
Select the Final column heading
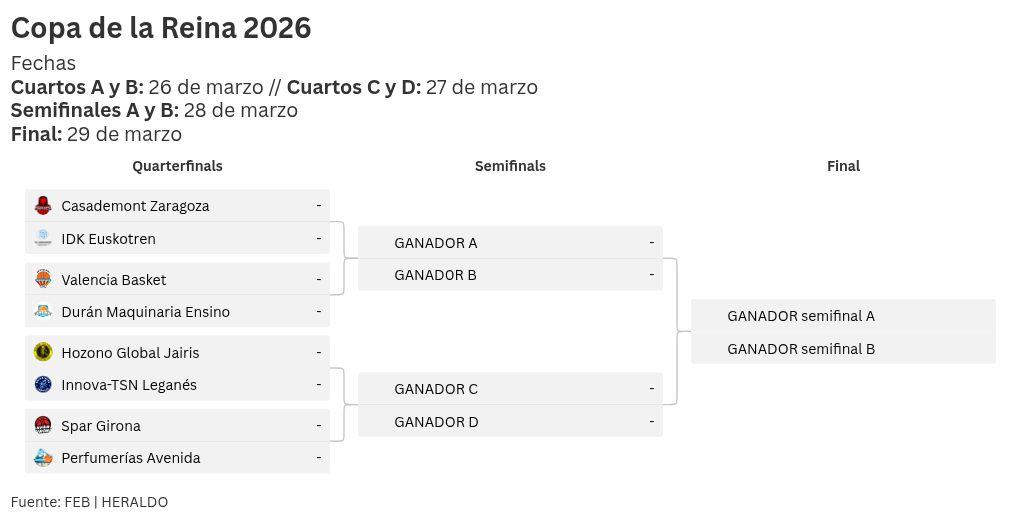pos(843,166)
